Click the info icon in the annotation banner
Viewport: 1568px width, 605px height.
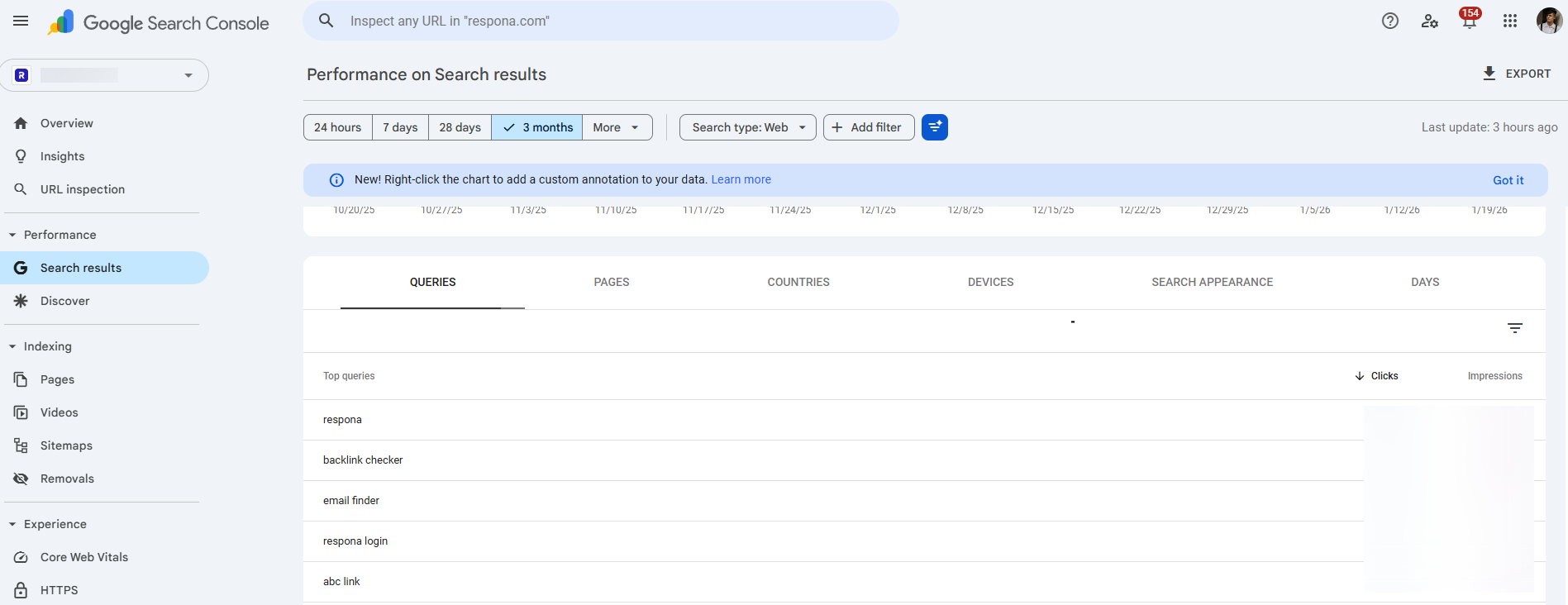click(x=336, y=180)
